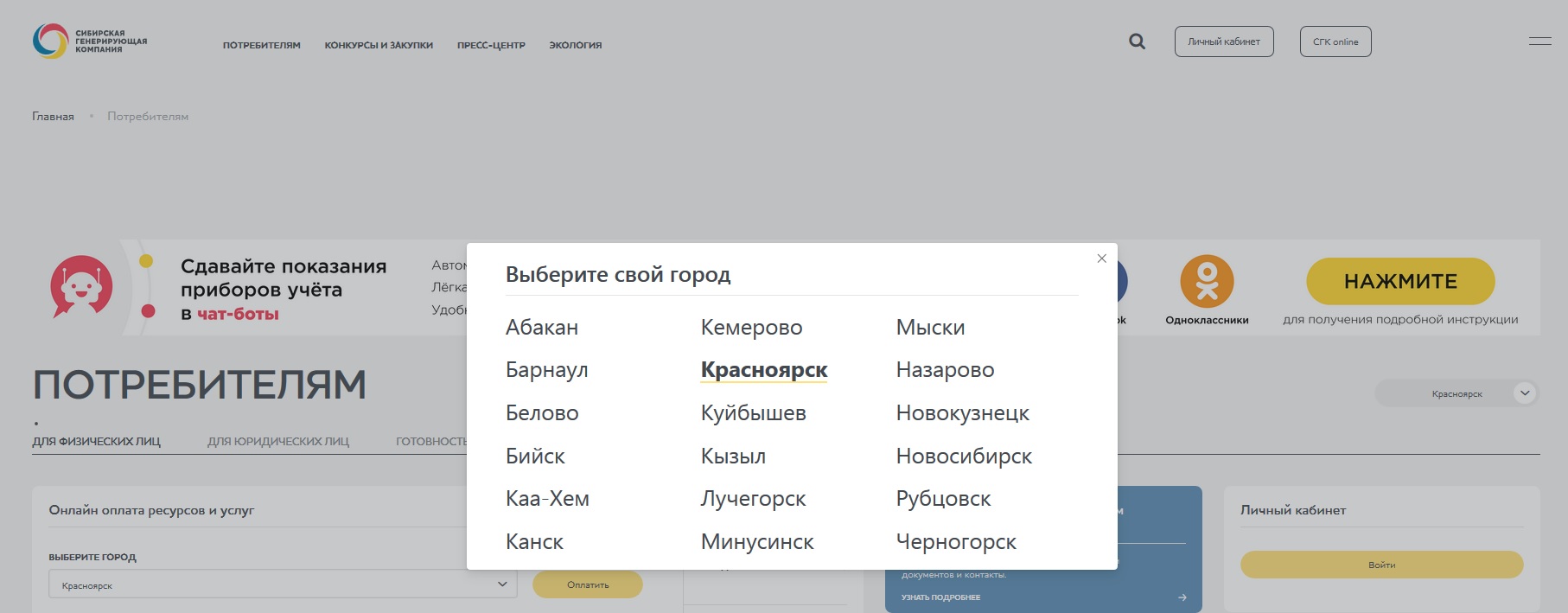Choose Абакан in the city popup
1568x613 pixels.
click(542, 328)
